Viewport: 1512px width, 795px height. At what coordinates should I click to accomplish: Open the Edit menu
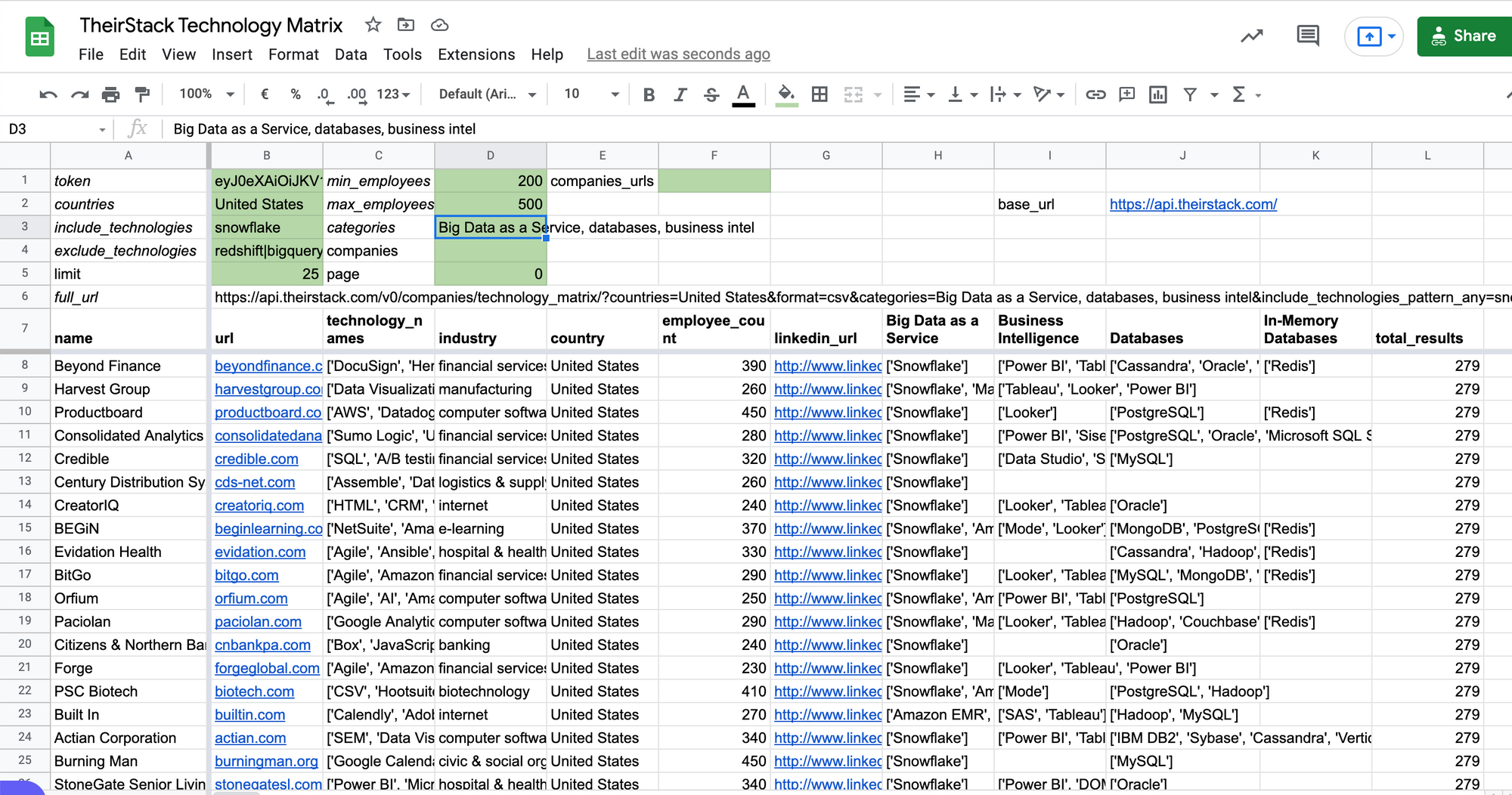132,54
